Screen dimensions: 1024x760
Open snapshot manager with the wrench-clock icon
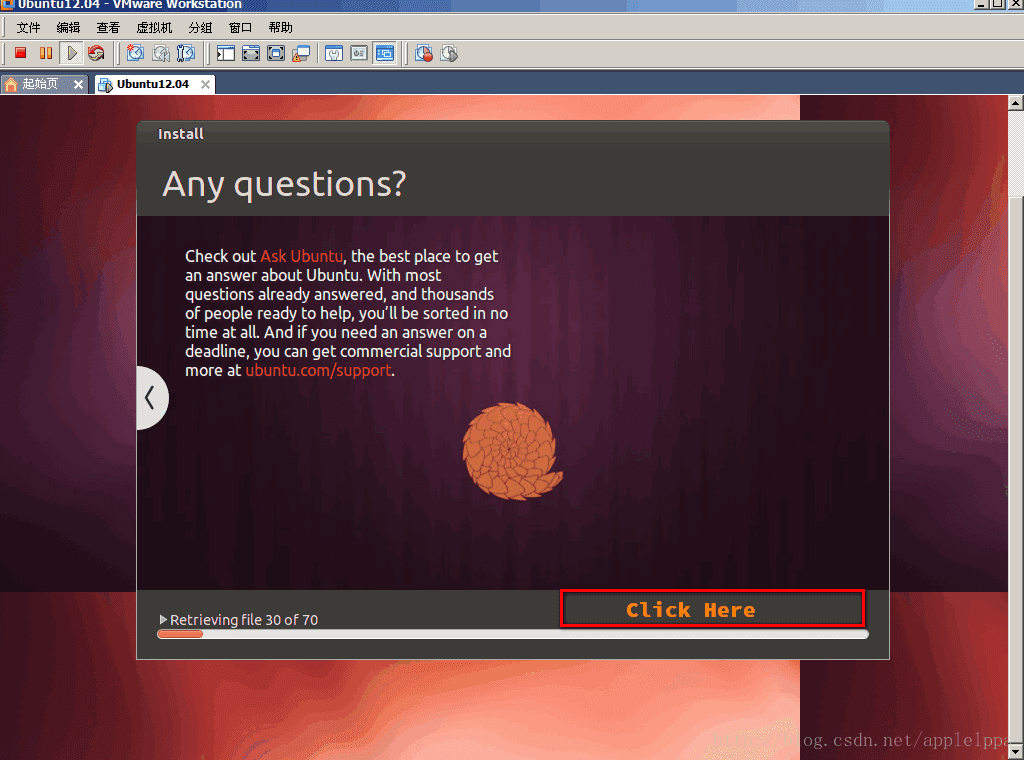click(186, 53)
